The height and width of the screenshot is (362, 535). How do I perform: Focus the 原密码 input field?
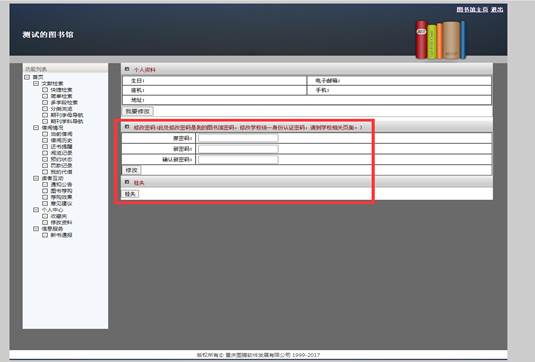coord(238,138)
